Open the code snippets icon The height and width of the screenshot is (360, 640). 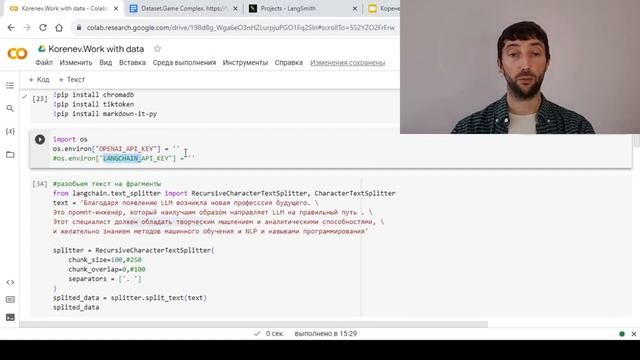(x=10, y=282)
